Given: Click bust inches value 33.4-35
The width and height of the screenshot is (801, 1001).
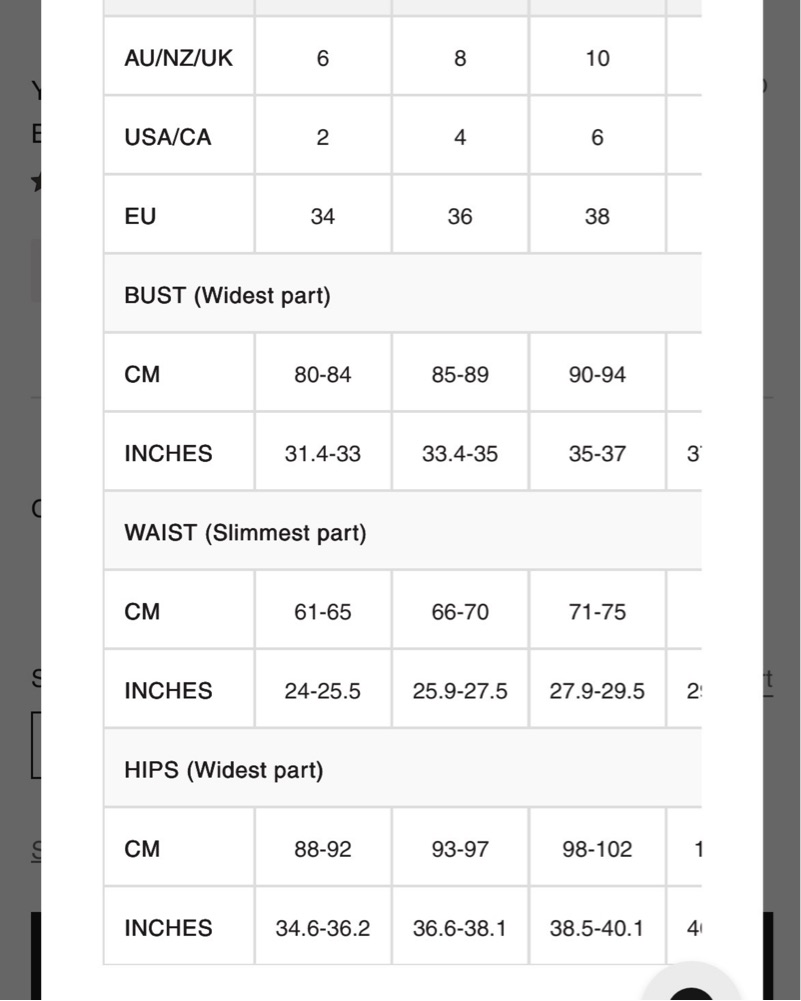Looking at the screenshot, I should tap(460, 454).
